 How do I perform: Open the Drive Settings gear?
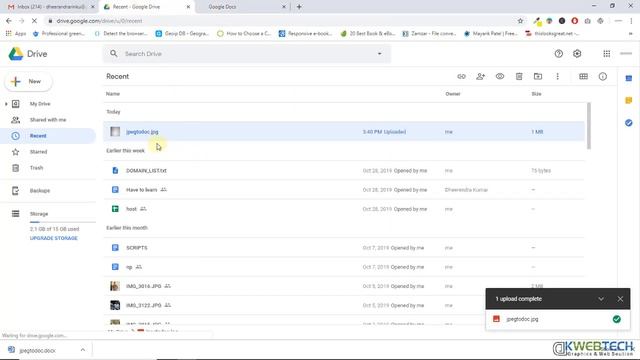pos(577,54)
